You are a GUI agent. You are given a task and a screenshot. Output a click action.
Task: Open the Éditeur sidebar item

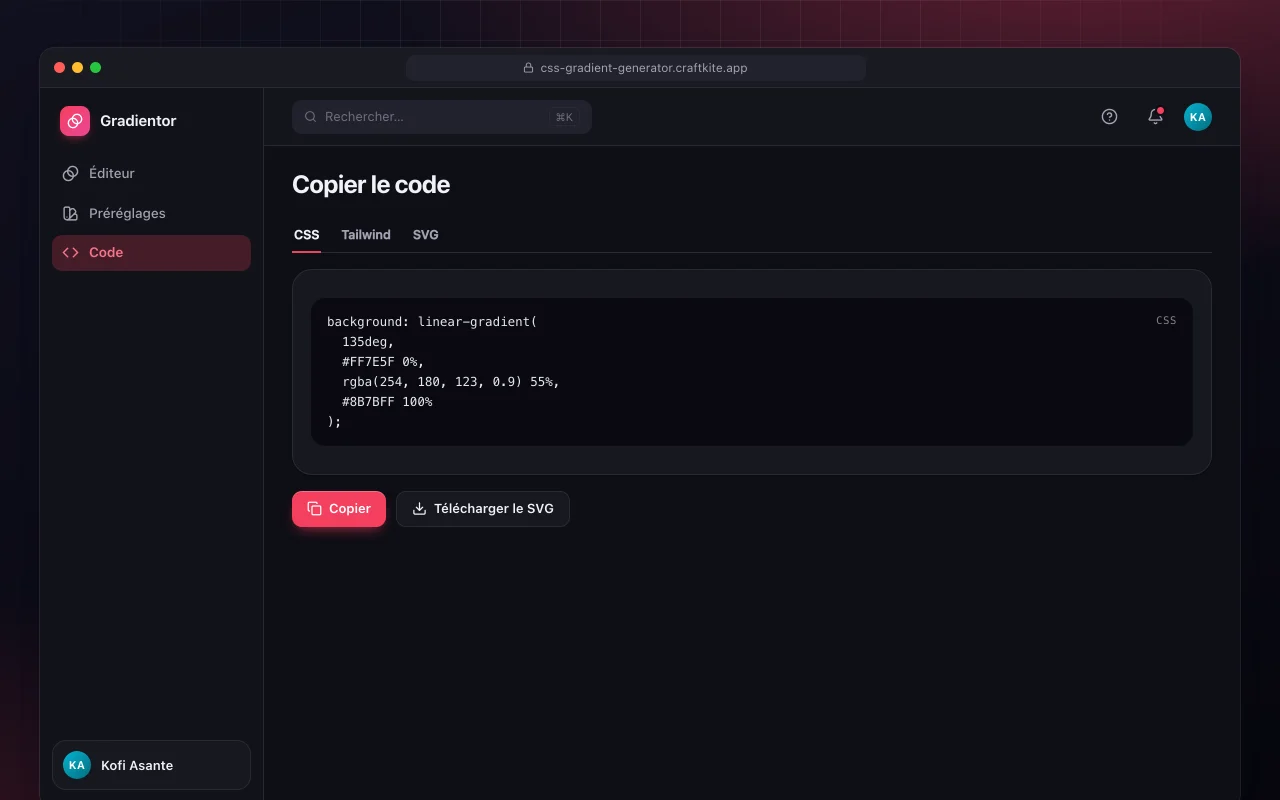[151, 173]
